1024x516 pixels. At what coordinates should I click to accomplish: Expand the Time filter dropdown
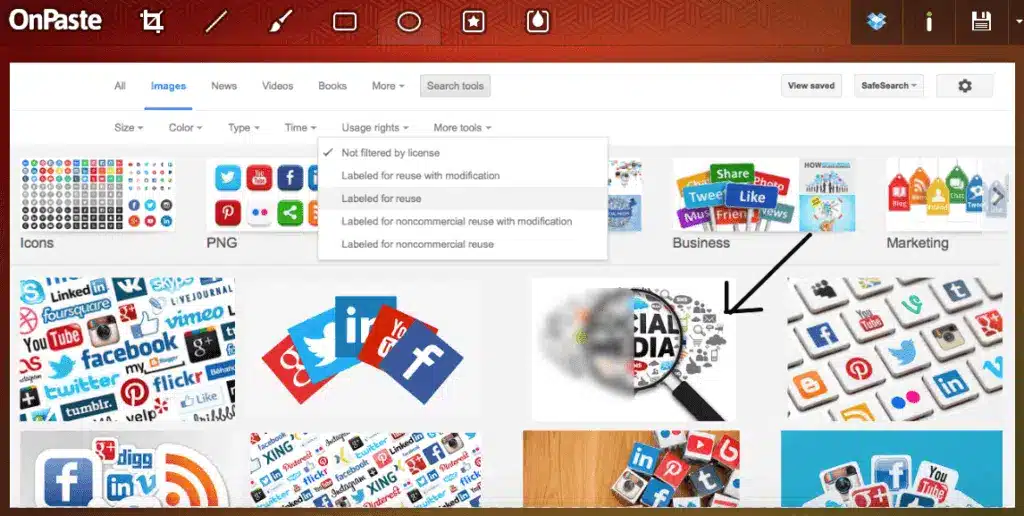pos(300,127)
